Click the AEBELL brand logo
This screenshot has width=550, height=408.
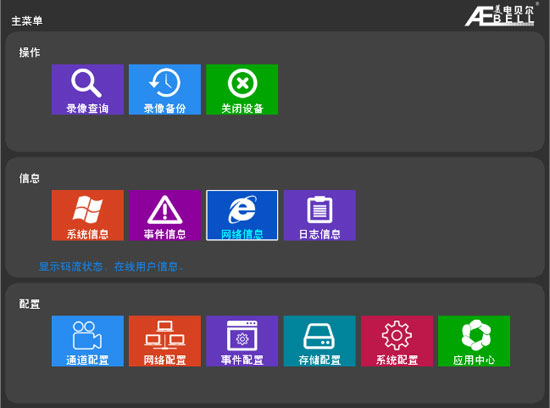coord(501,15)
